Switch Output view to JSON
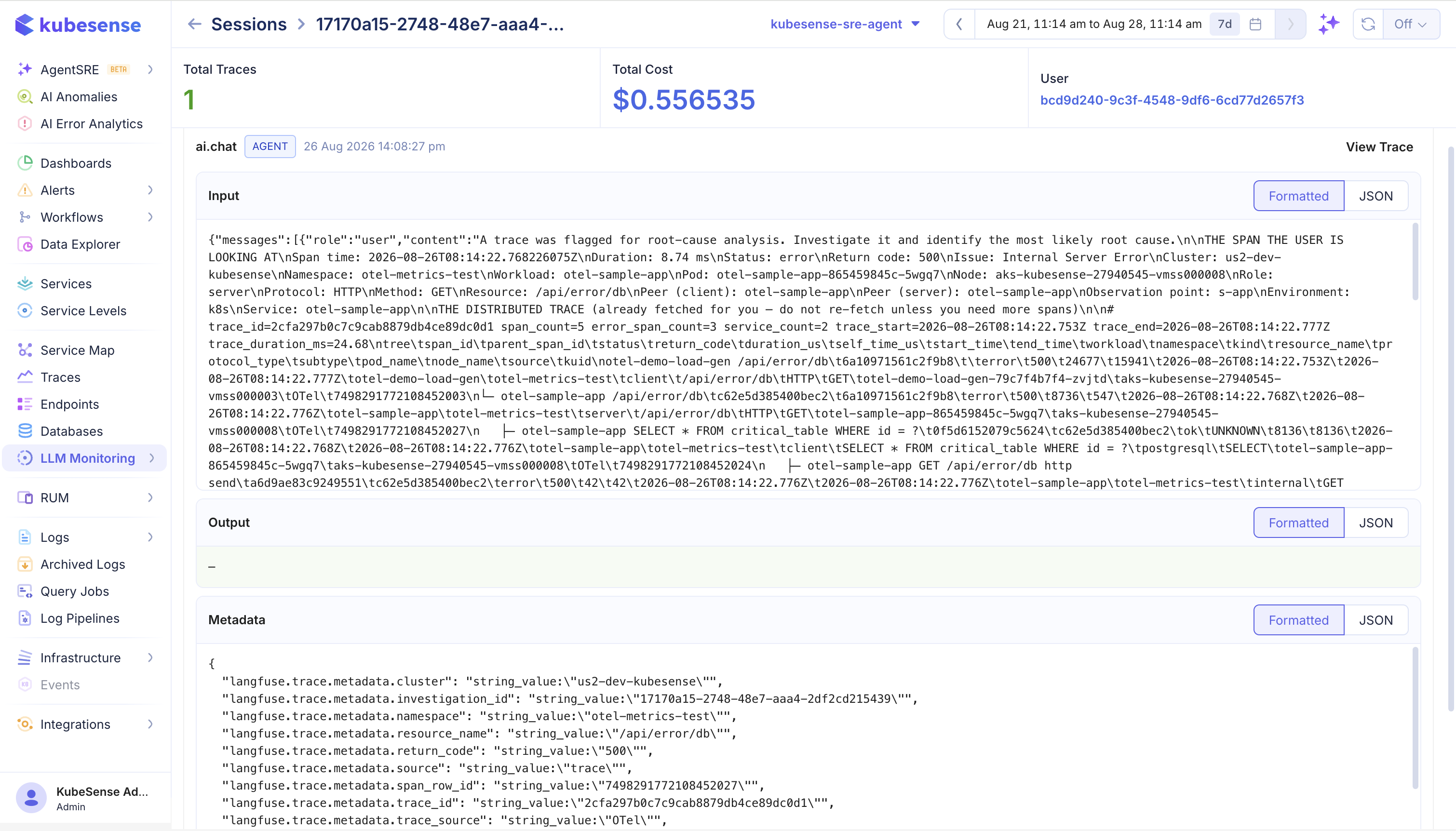This screenshot has height=831, width=1456. pos(1375,522)
